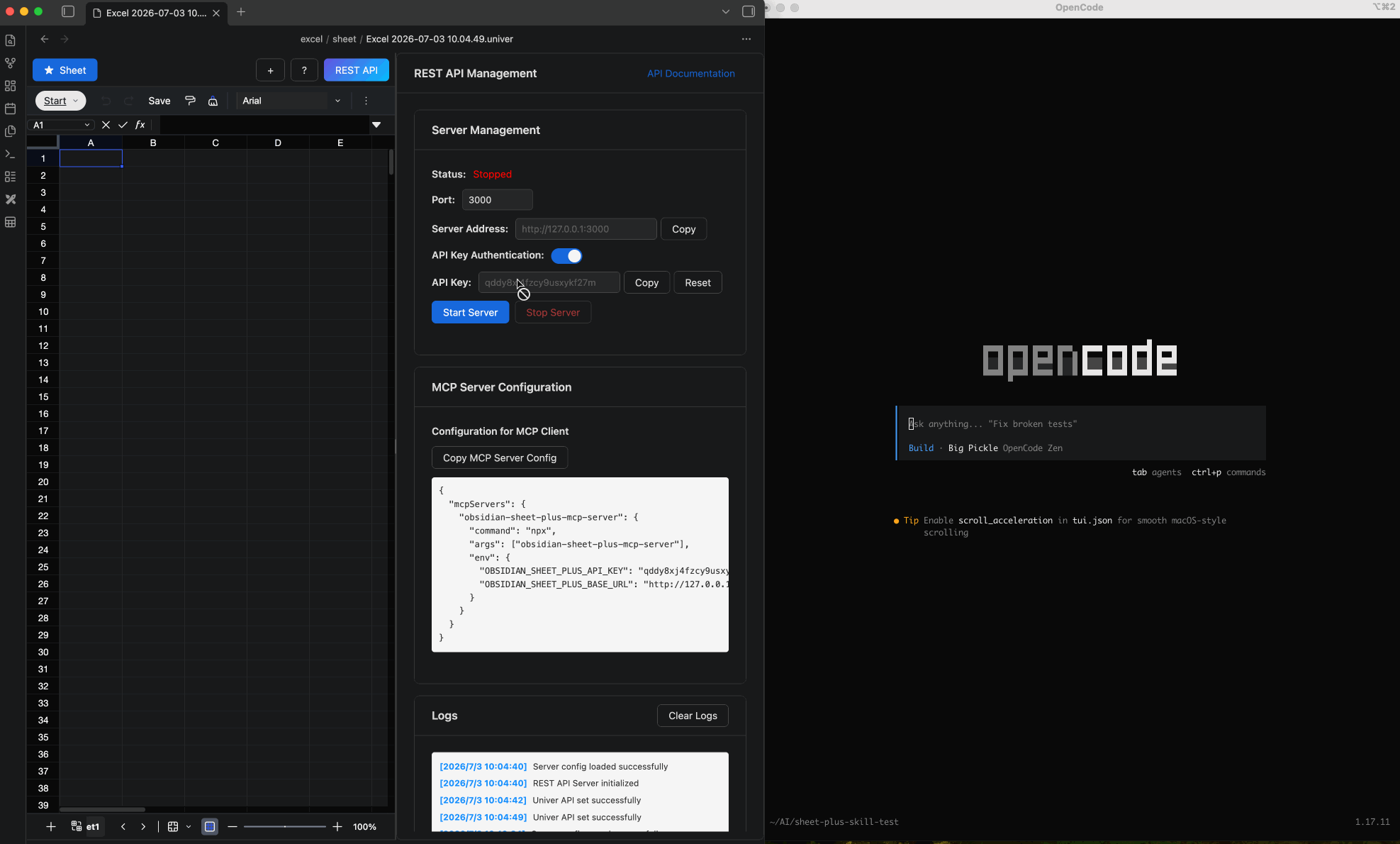Image resolution: width=1400 pixels, height=844 pixels.
Task: Click zoom out minus in status bar
Action: [x=233, y=826]
